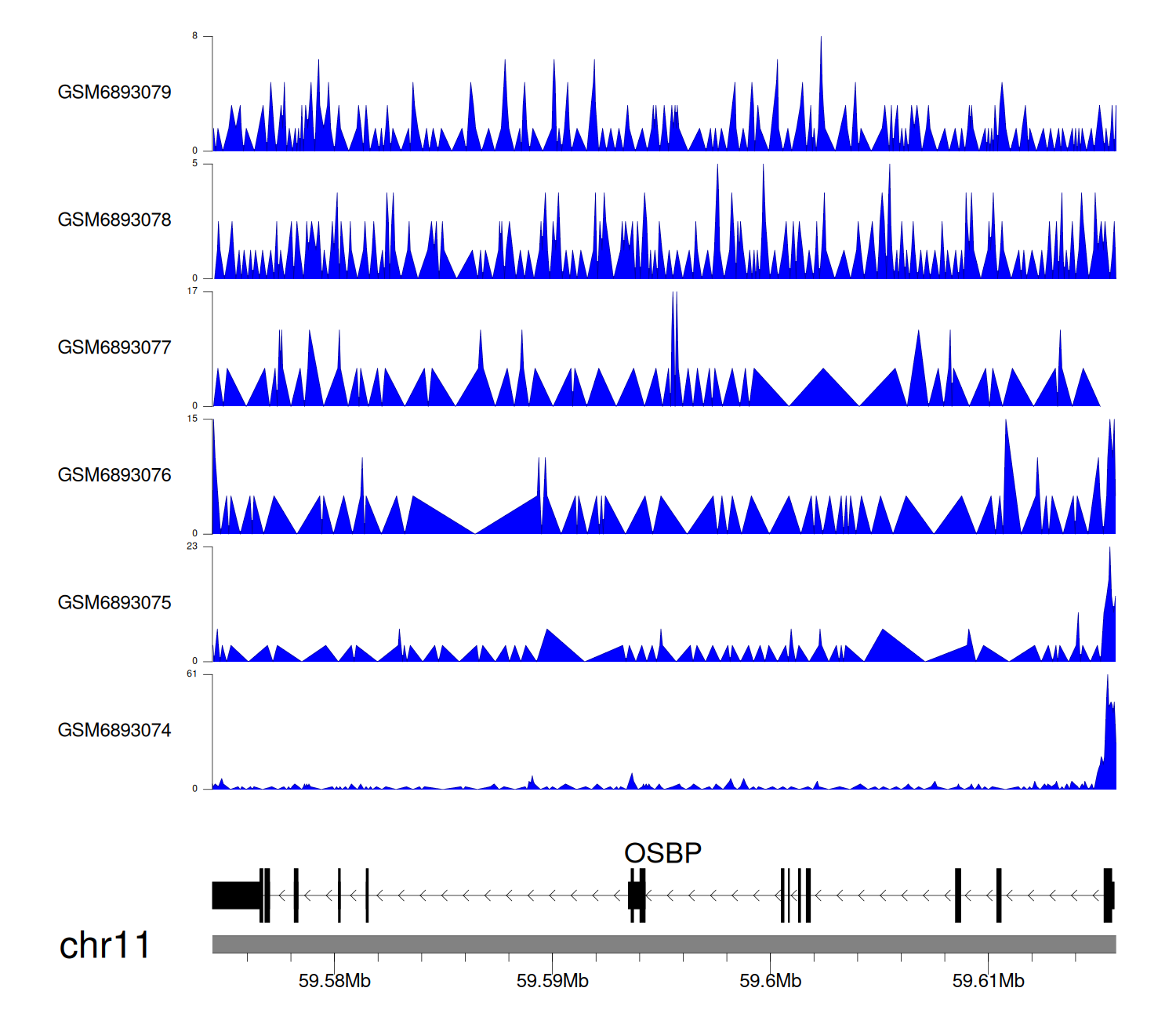Click the 59.6Mb axis position label
The width and height of the screenshot is (1176, 1035).
pos(770,981)
